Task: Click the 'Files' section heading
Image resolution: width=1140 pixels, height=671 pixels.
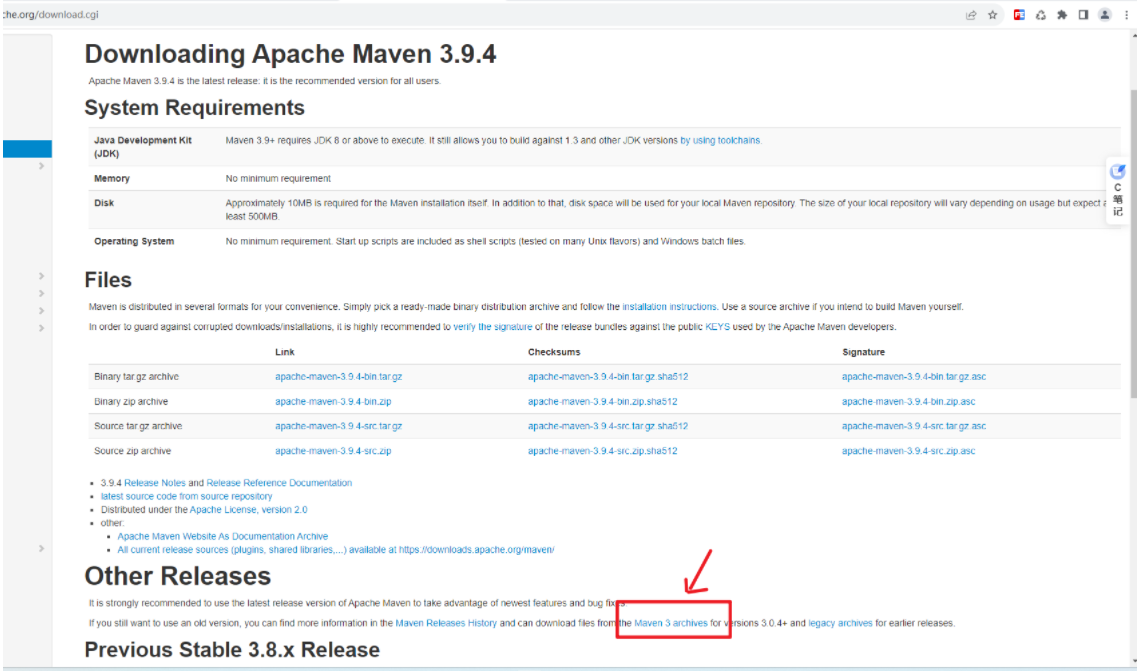Action: (108, 280)
